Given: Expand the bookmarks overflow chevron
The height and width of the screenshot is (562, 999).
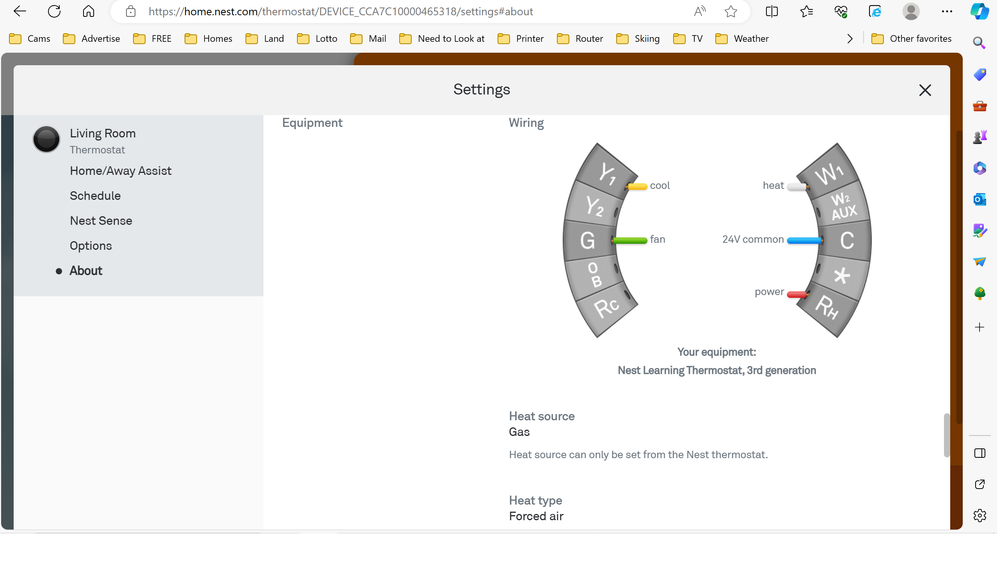Looking at the screenshot, I should (850, 39).
